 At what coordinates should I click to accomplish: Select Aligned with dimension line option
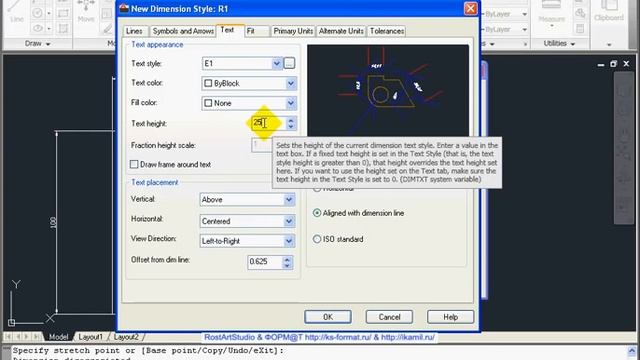click(x=317, y=213)
